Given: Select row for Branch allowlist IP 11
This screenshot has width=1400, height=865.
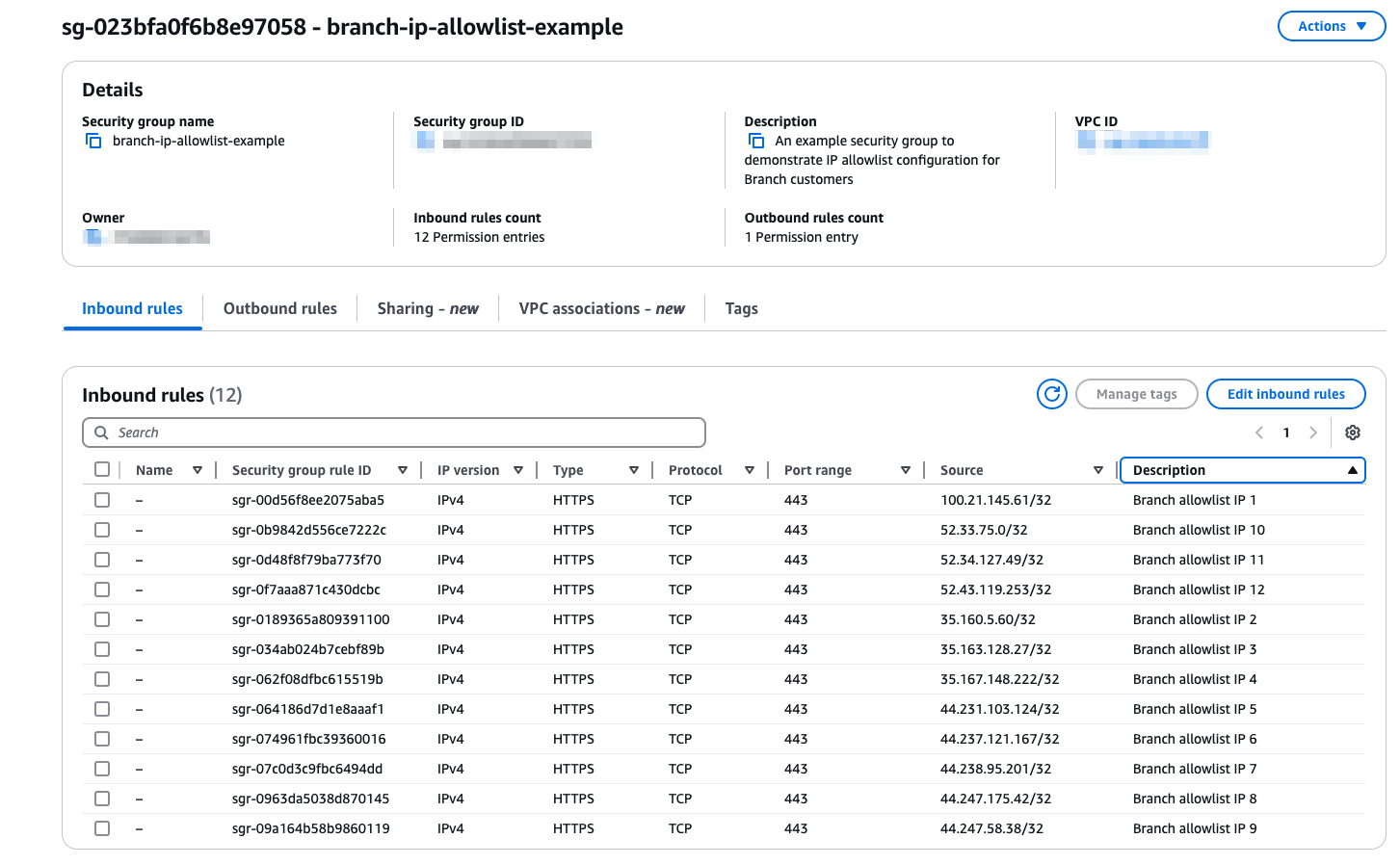Looking at the screenshot, I should coord(102,560).
